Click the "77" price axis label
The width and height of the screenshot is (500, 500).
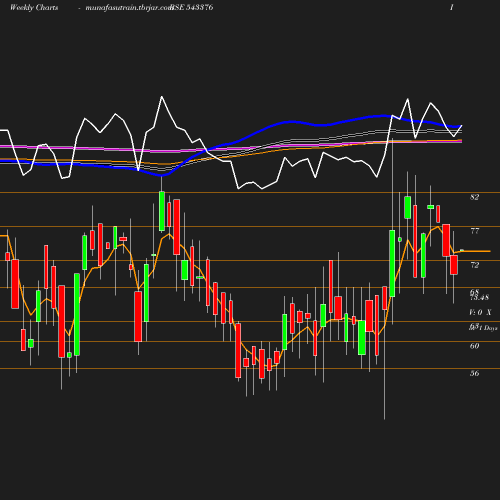click(474, 231)
